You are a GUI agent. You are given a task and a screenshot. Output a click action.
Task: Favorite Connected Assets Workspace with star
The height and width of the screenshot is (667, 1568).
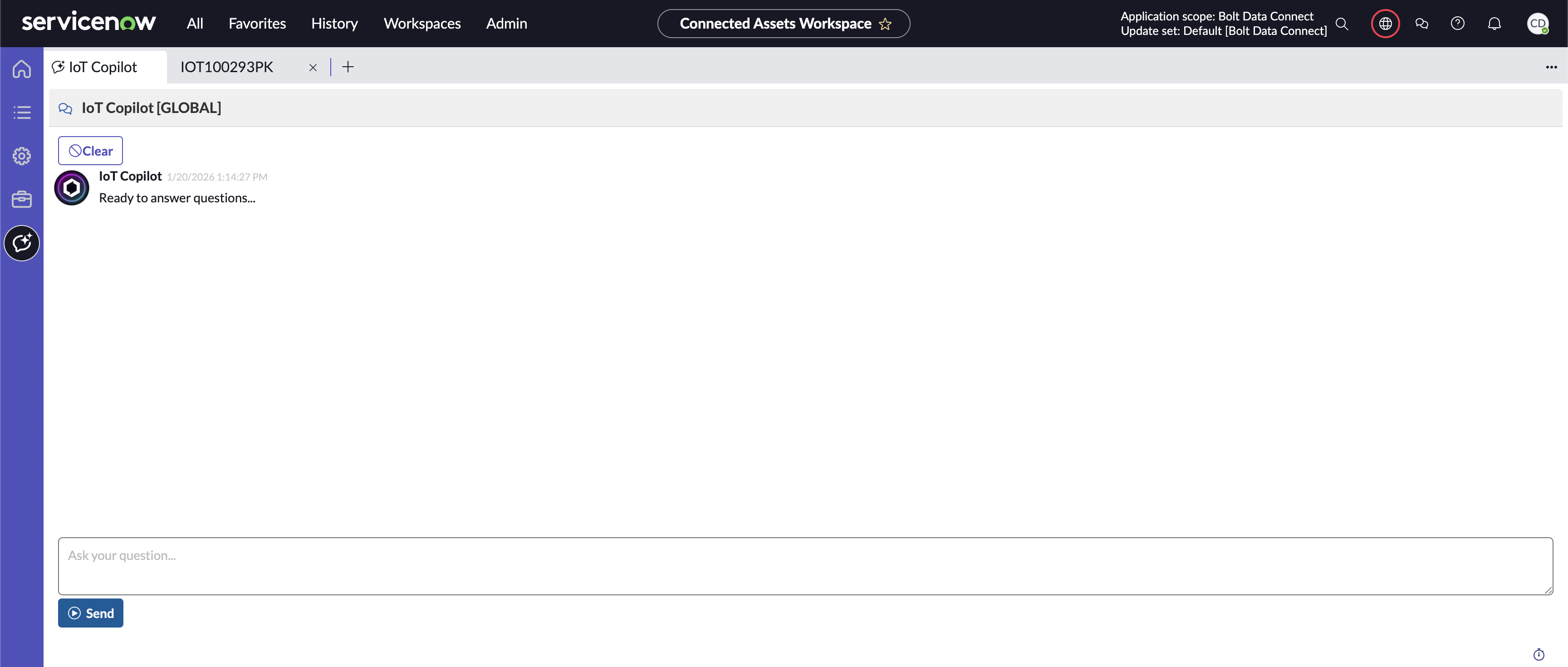click(885, 24)
